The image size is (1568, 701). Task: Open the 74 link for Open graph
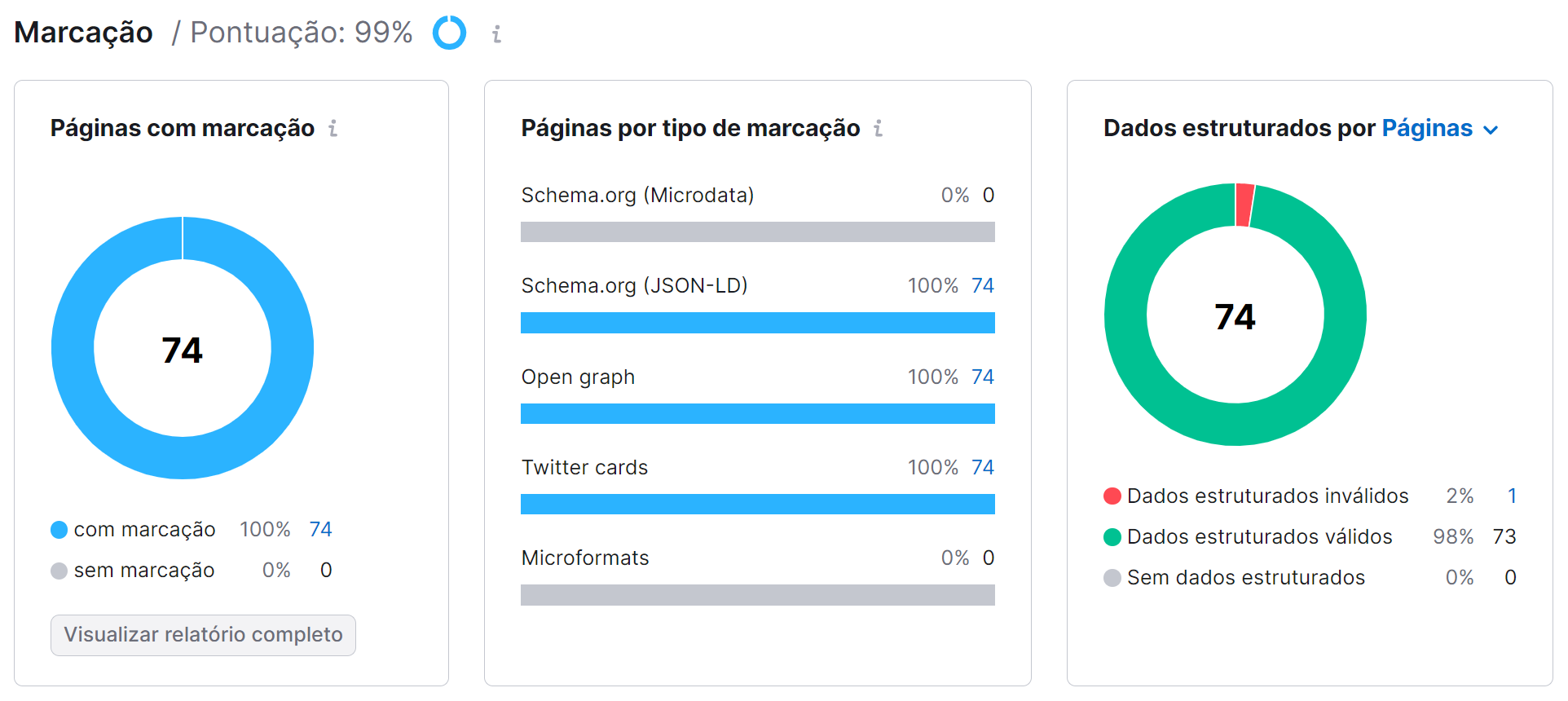click(x=982, y=377)
